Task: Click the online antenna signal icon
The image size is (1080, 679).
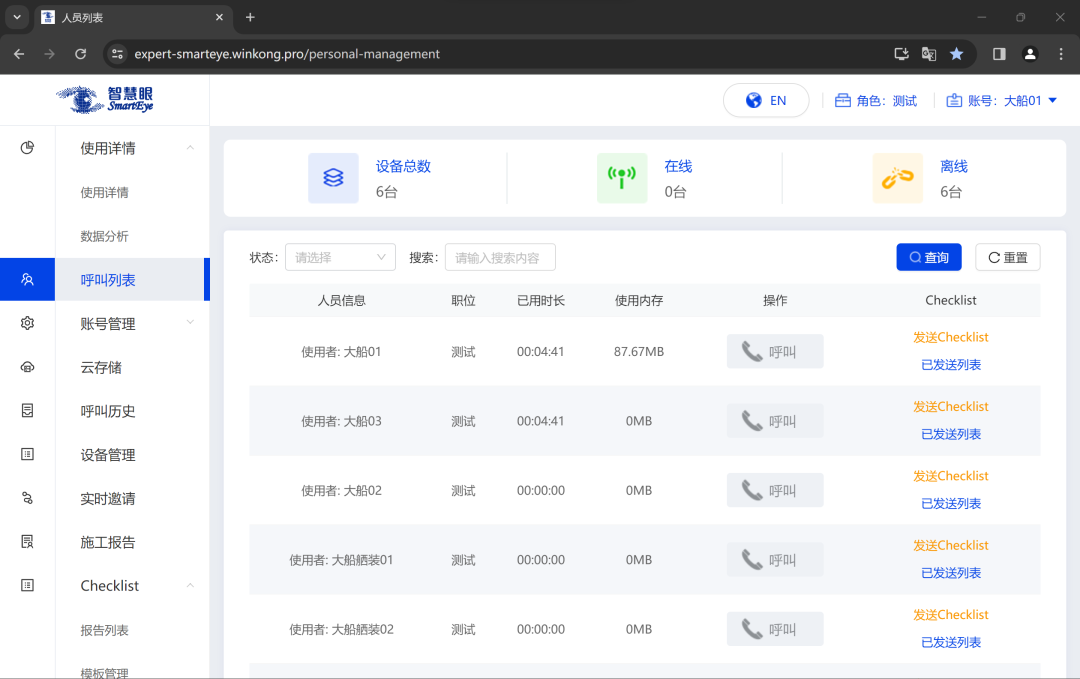Action: pos(622,178)
